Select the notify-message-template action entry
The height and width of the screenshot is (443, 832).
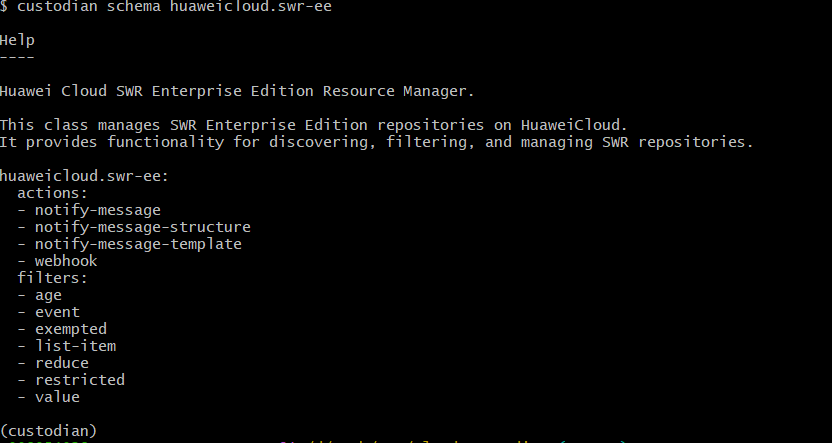point(138,244)
